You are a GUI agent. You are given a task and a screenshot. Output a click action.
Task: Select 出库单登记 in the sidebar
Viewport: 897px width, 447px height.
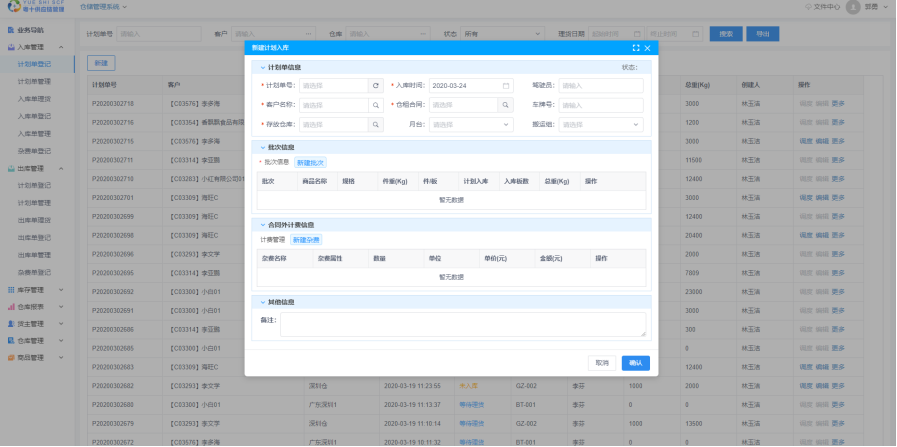(x=34, y=238)
